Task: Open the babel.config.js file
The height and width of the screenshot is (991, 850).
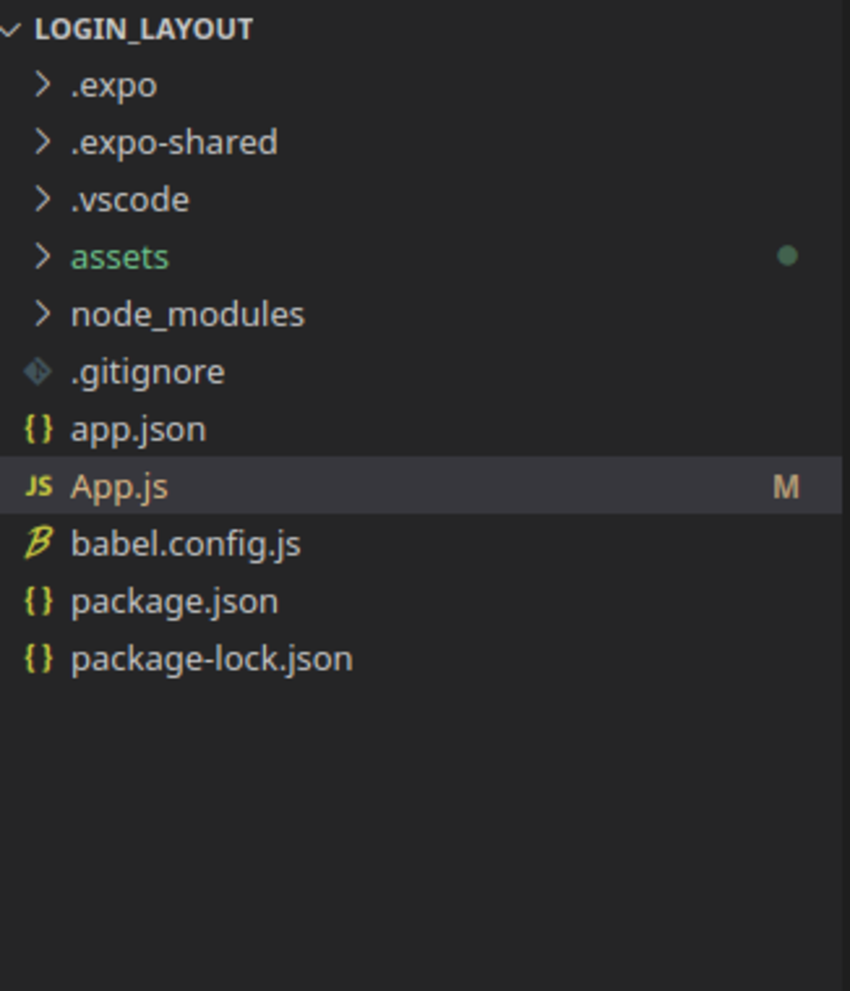Action: pos(186,544)
